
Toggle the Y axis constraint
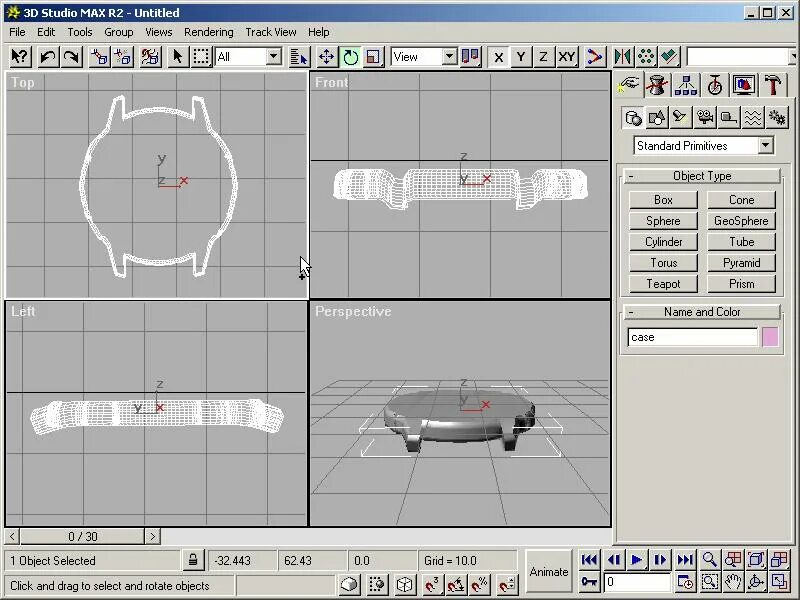coord(521,57)
